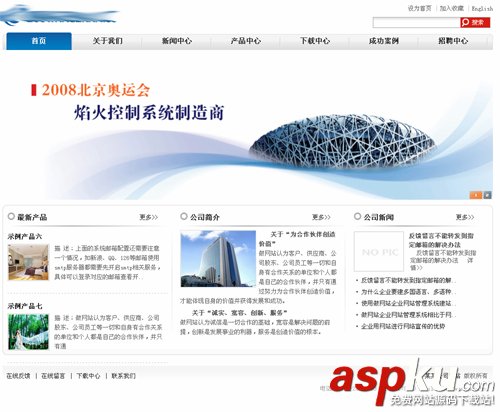
Task: Click footer link 在线留言
Action: click(x=53, y=376)
